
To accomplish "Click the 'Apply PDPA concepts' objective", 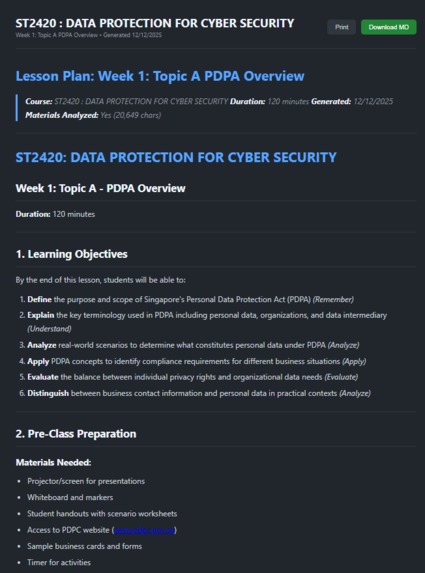I will (x=197, y=361).
